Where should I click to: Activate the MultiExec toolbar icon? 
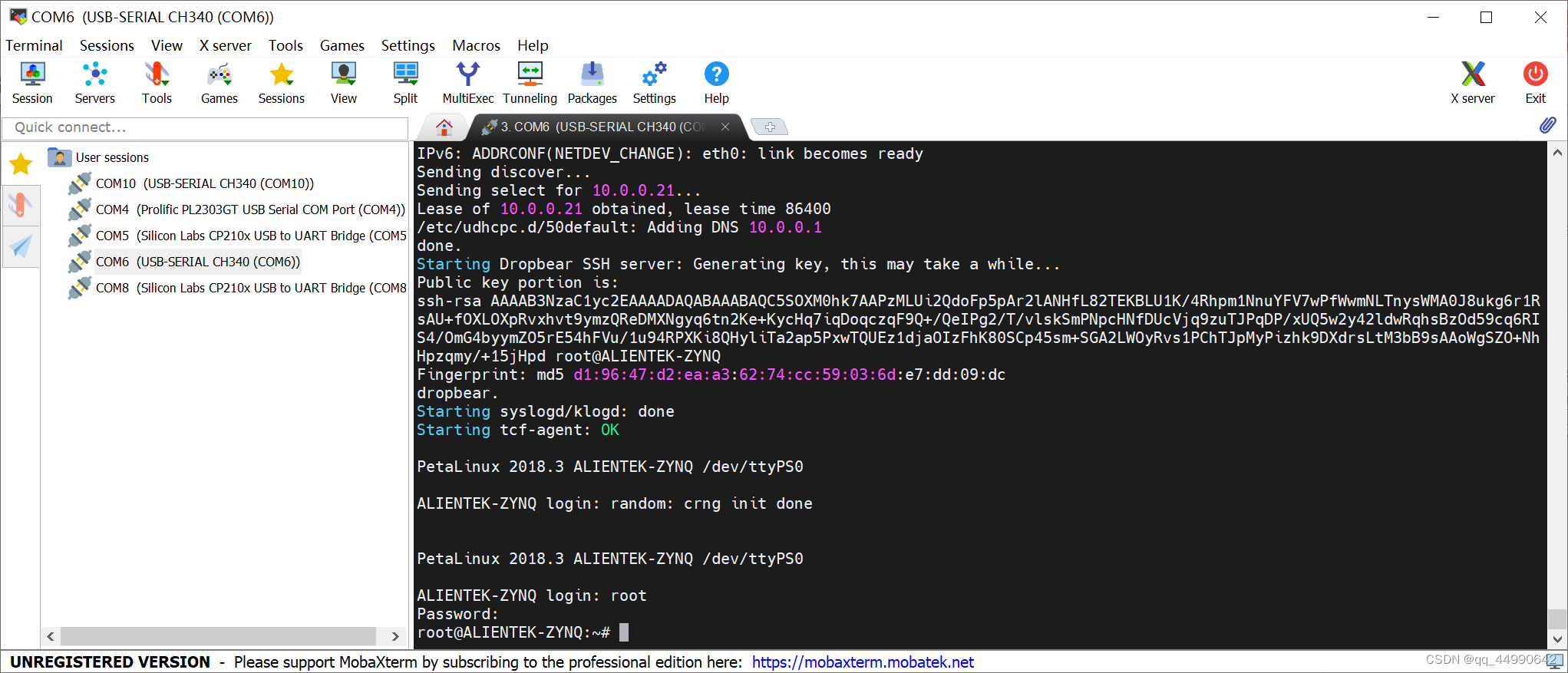click(x=468, y=83)
